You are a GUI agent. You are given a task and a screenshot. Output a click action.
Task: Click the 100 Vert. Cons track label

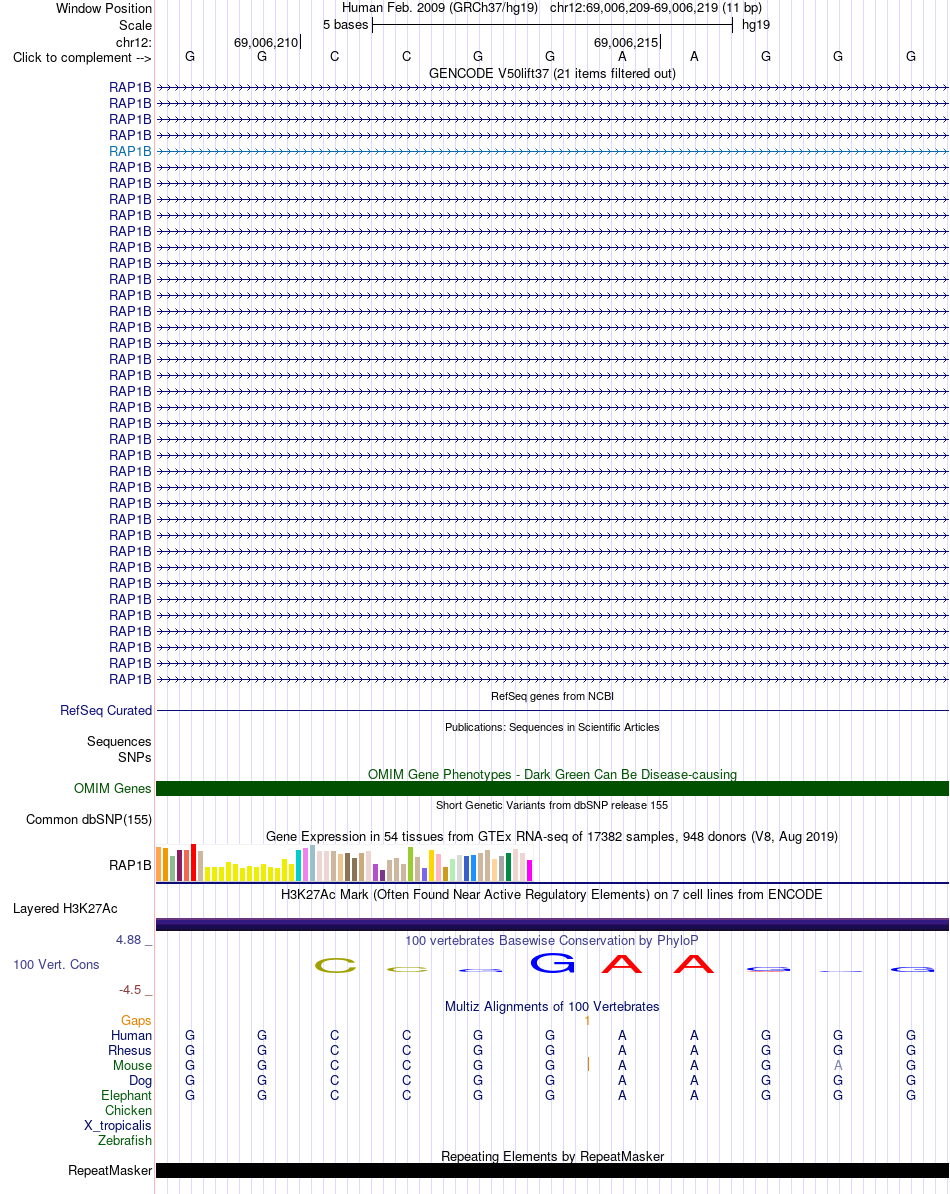(x=56, y=965)
